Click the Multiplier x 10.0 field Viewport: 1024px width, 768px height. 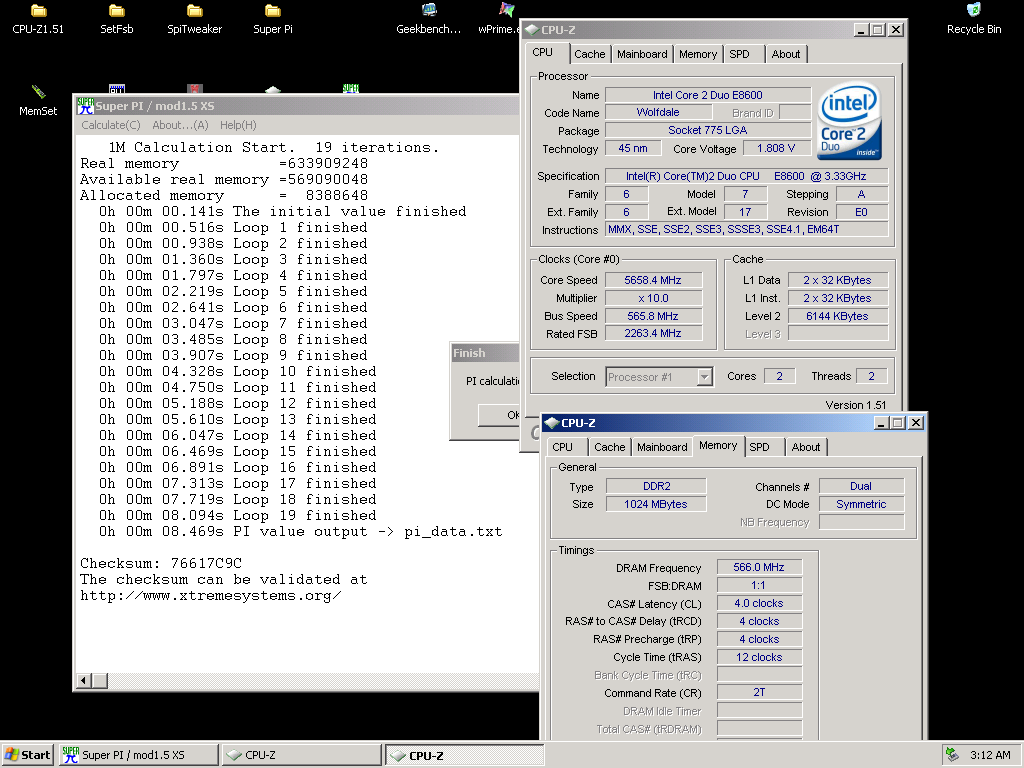tap(653, 298)
